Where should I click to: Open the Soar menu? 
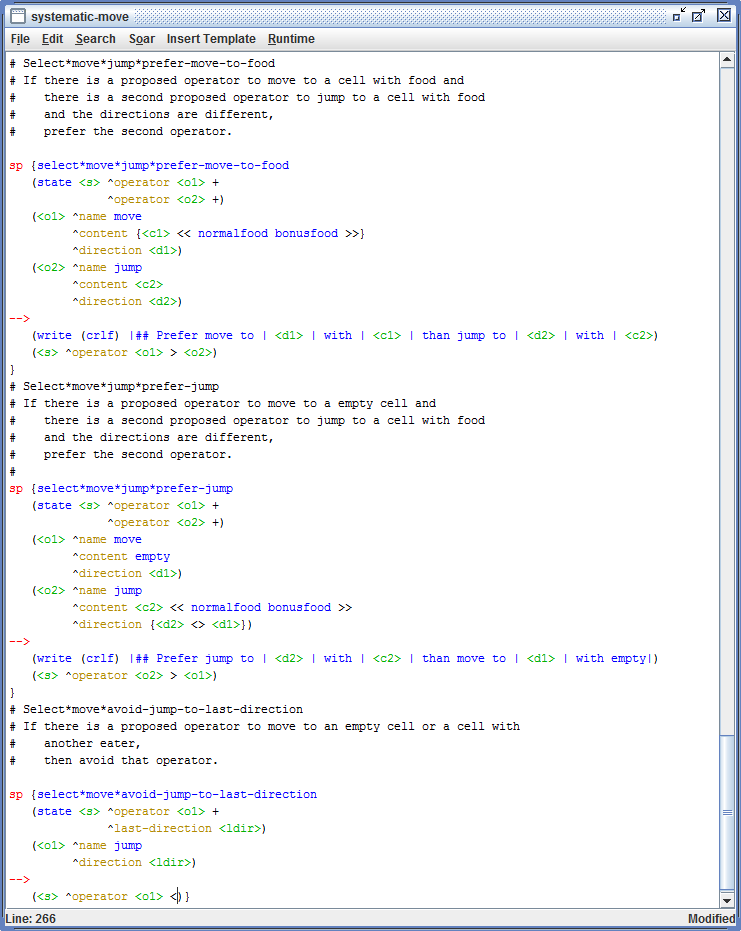pos(142,39)
